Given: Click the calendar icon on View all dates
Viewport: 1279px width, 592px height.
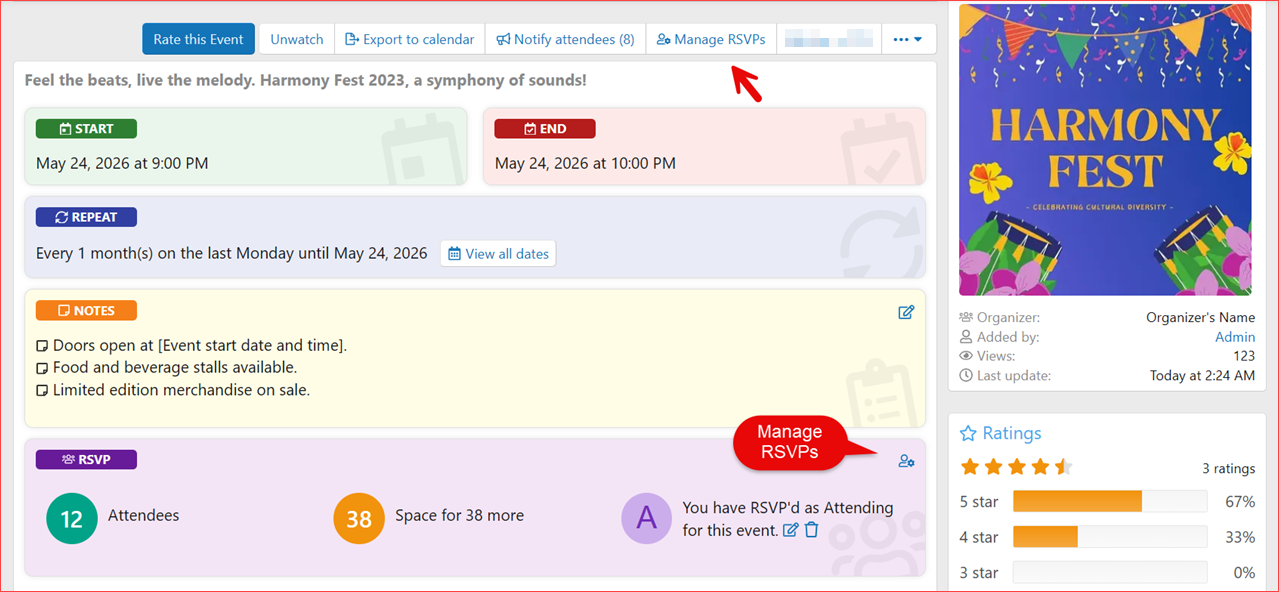Looking at the screenshot, I should coord(455,254).
